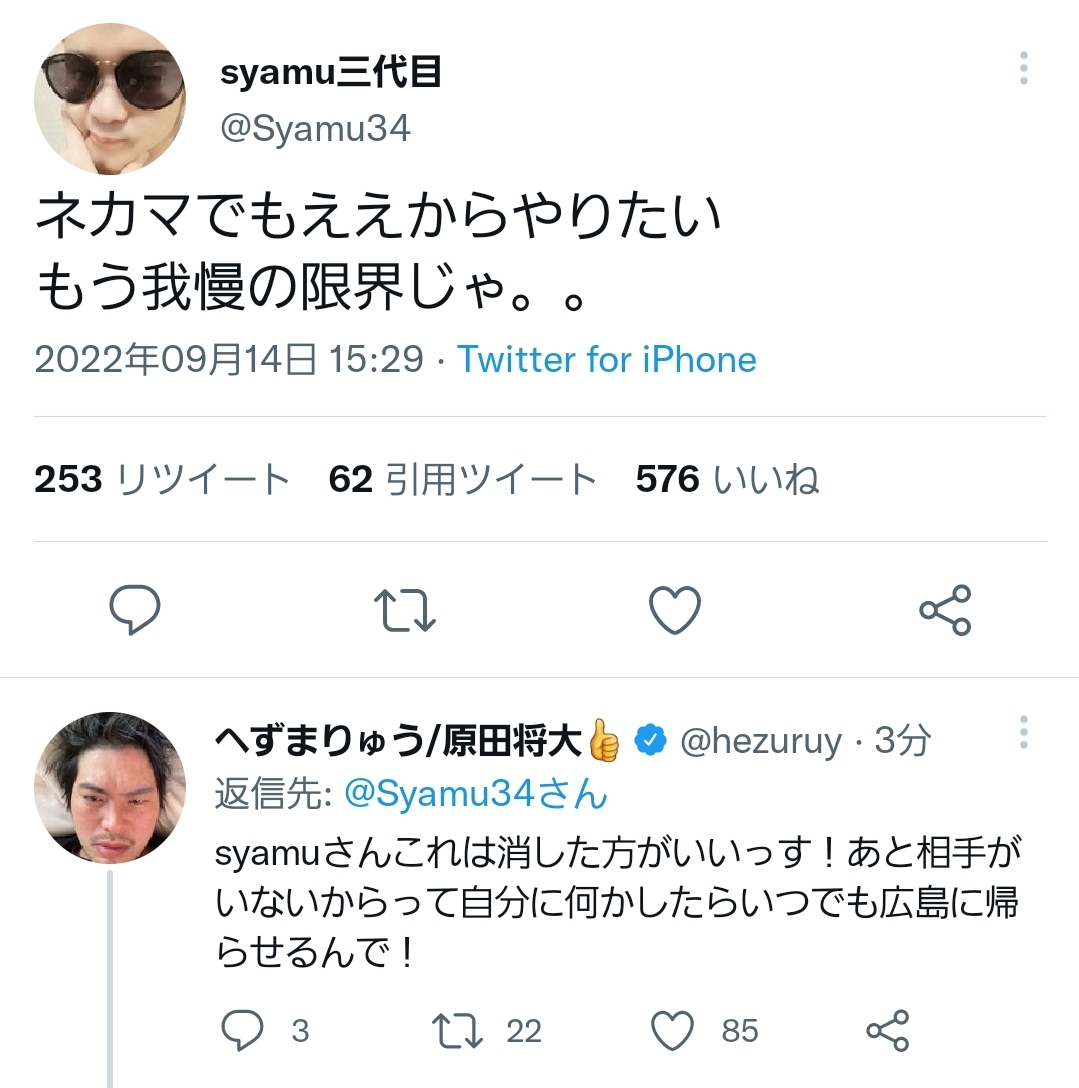Like the hezuruy reply
The width and height of the screenshot is (1079, 1088).
(673, 1030)
